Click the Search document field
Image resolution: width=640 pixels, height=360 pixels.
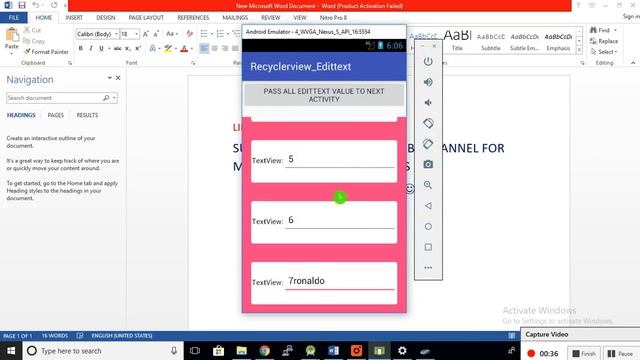[54, 98]
